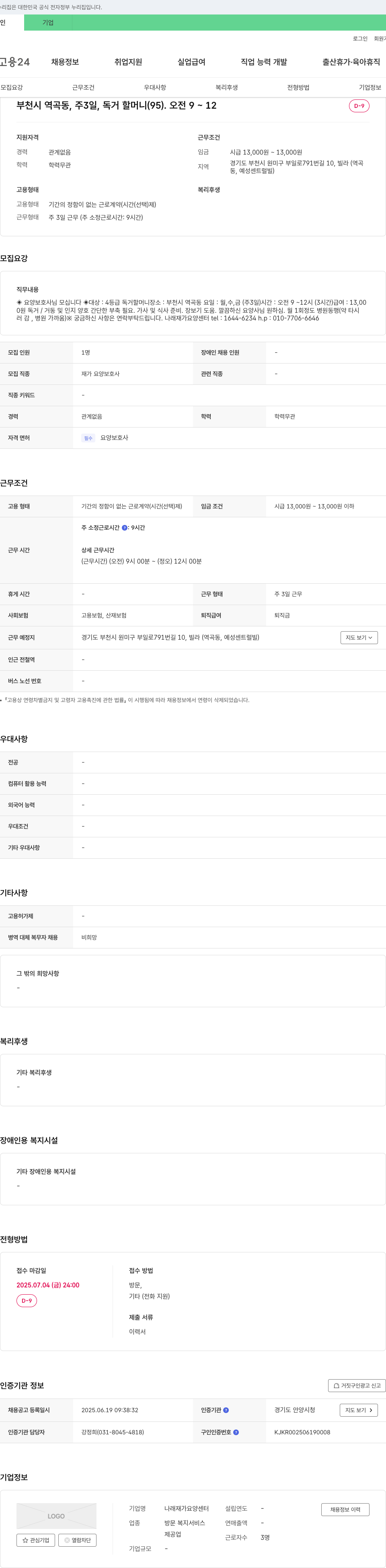386x1568 pixels.
Task: Open the 직업 능력 개발 menu
Action: pyautogui.click(x=264, y=62)
